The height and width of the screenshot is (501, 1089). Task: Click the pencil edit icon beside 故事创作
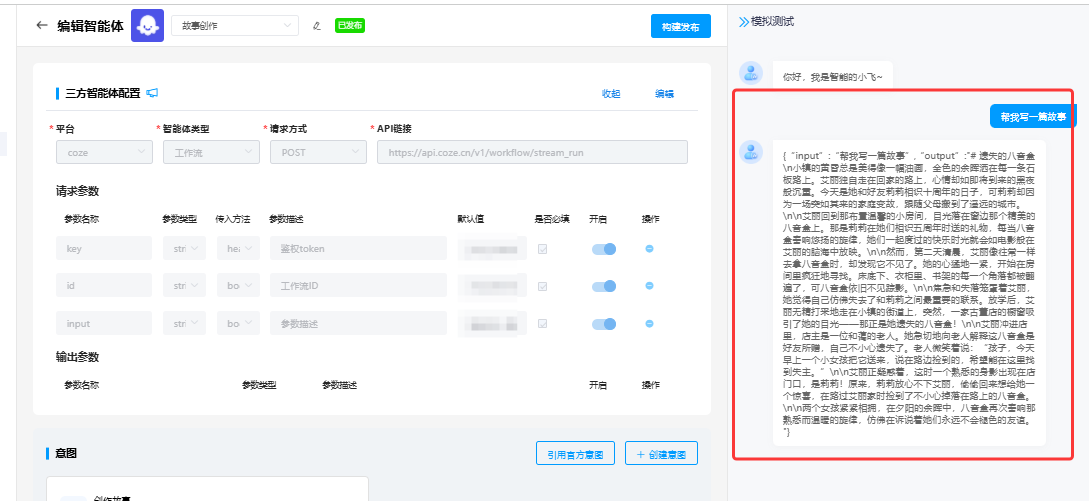[317, 26]
